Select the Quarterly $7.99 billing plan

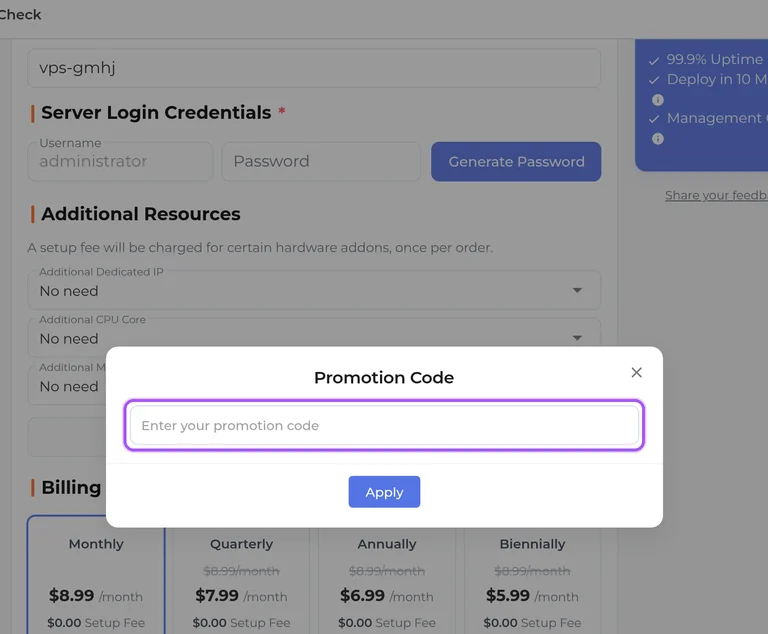[241, 581]
